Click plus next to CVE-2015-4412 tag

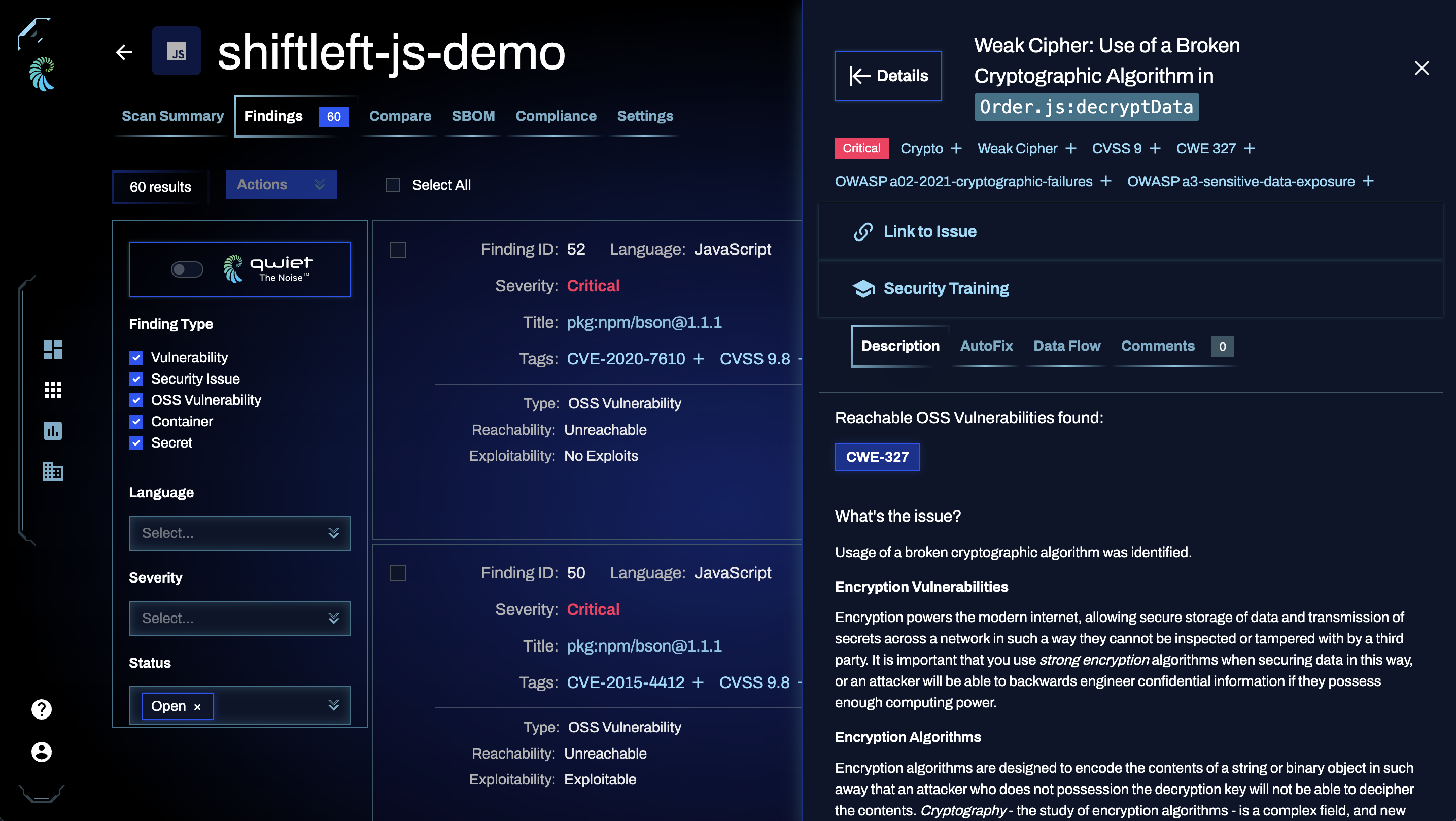click(699, 682)
